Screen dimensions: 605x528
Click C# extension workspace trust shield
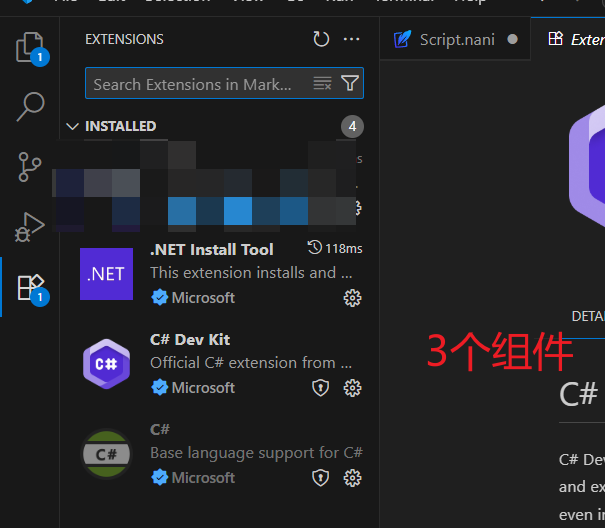(320, 478)
